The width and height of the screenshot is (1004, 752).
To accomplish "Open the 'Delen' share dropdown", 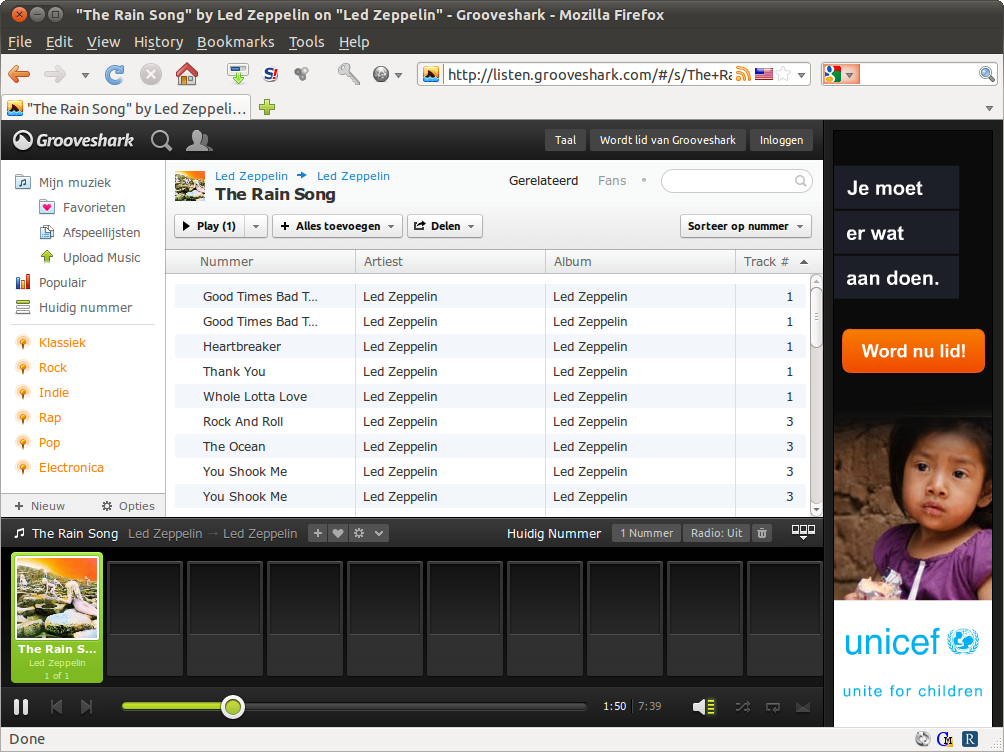I will (444, 226).
